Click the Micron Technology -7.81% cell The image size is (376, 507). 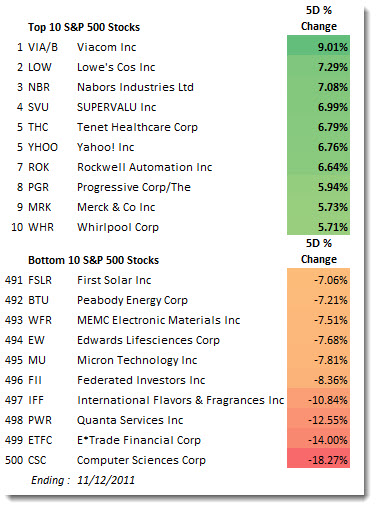318,360
